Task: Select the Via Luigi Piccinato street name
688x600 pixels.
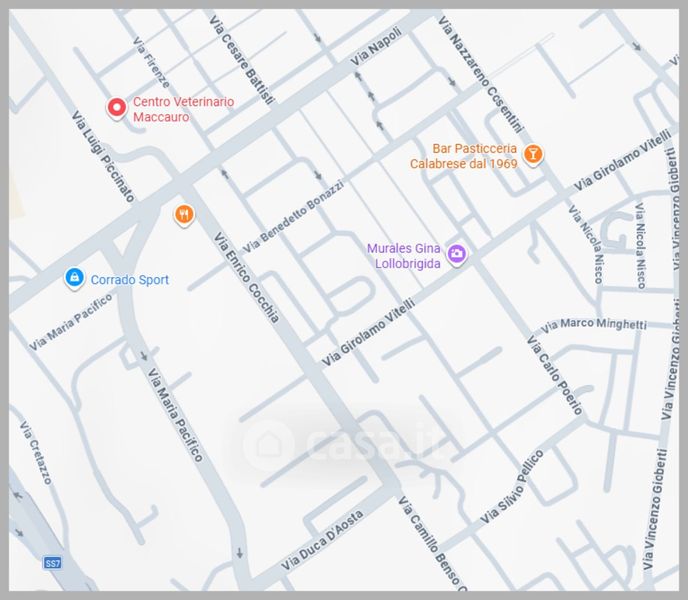Action: tap(103, 155)
